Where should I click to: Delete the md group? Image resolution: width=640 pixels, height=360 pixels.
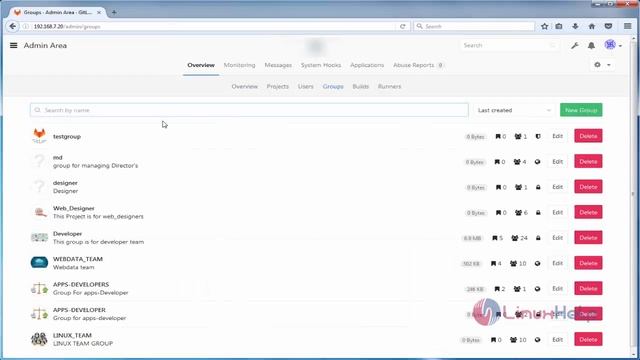point(588,162)
